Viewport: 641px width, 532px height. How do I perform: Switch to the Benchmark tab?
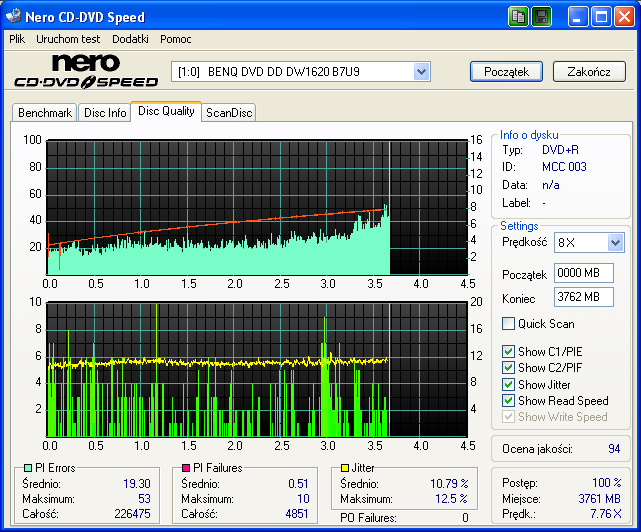coord(45,112)
